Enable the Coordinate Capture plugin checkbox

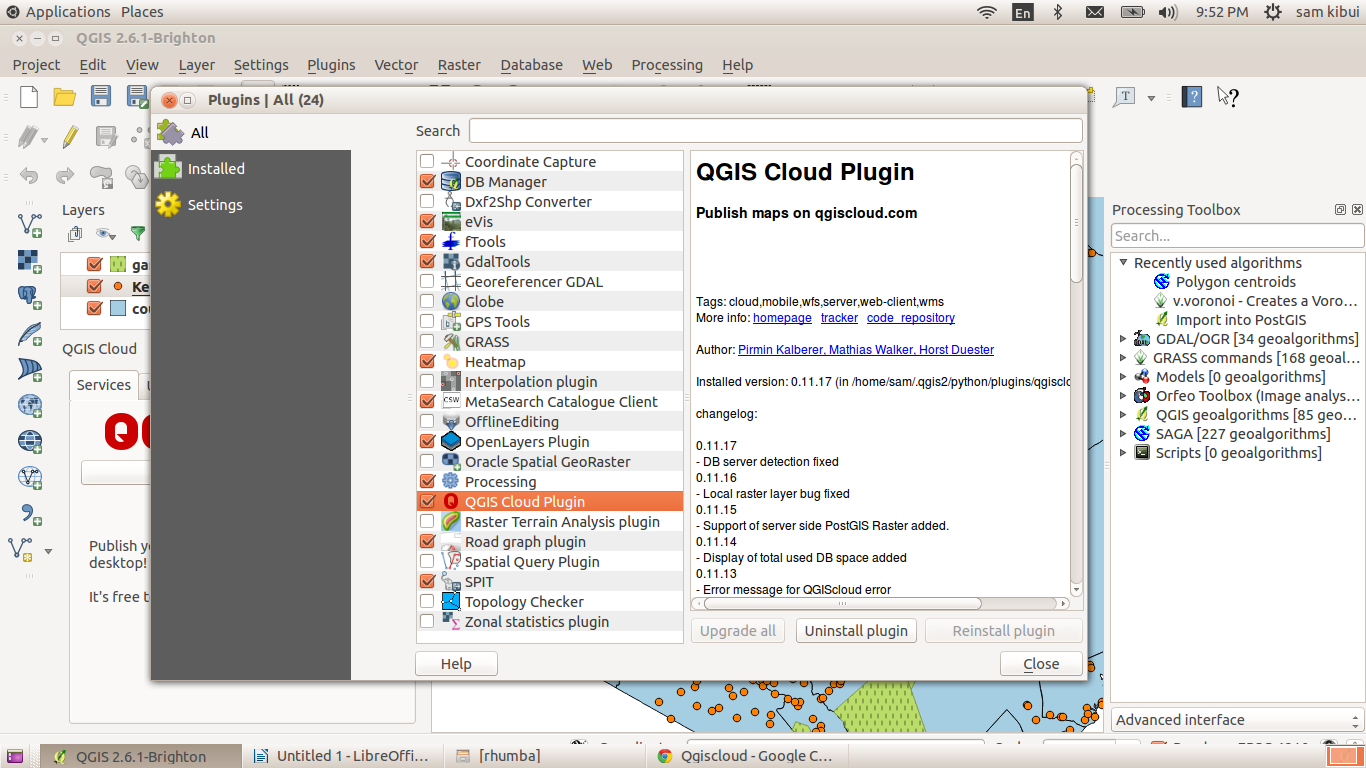point(427,162)
